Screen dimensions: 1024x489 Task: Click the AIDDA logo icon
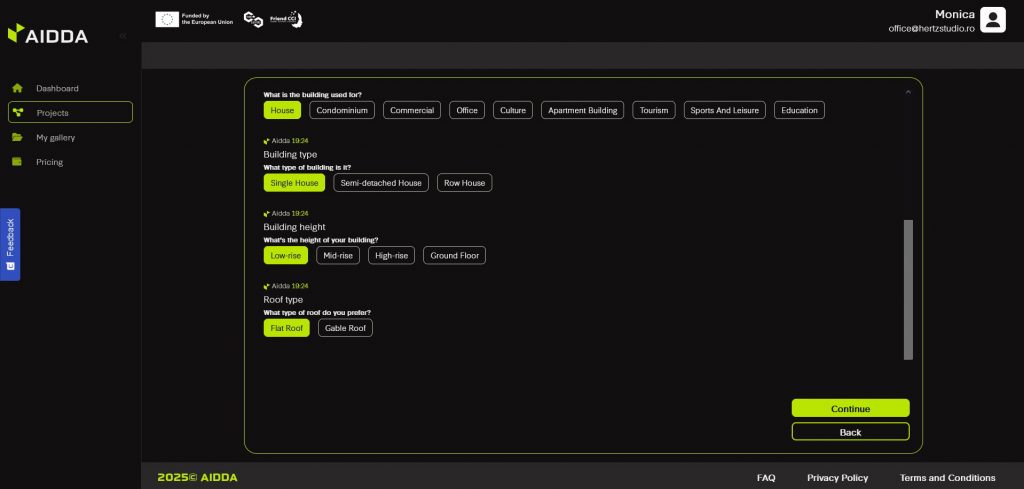(x=15, y=35)
